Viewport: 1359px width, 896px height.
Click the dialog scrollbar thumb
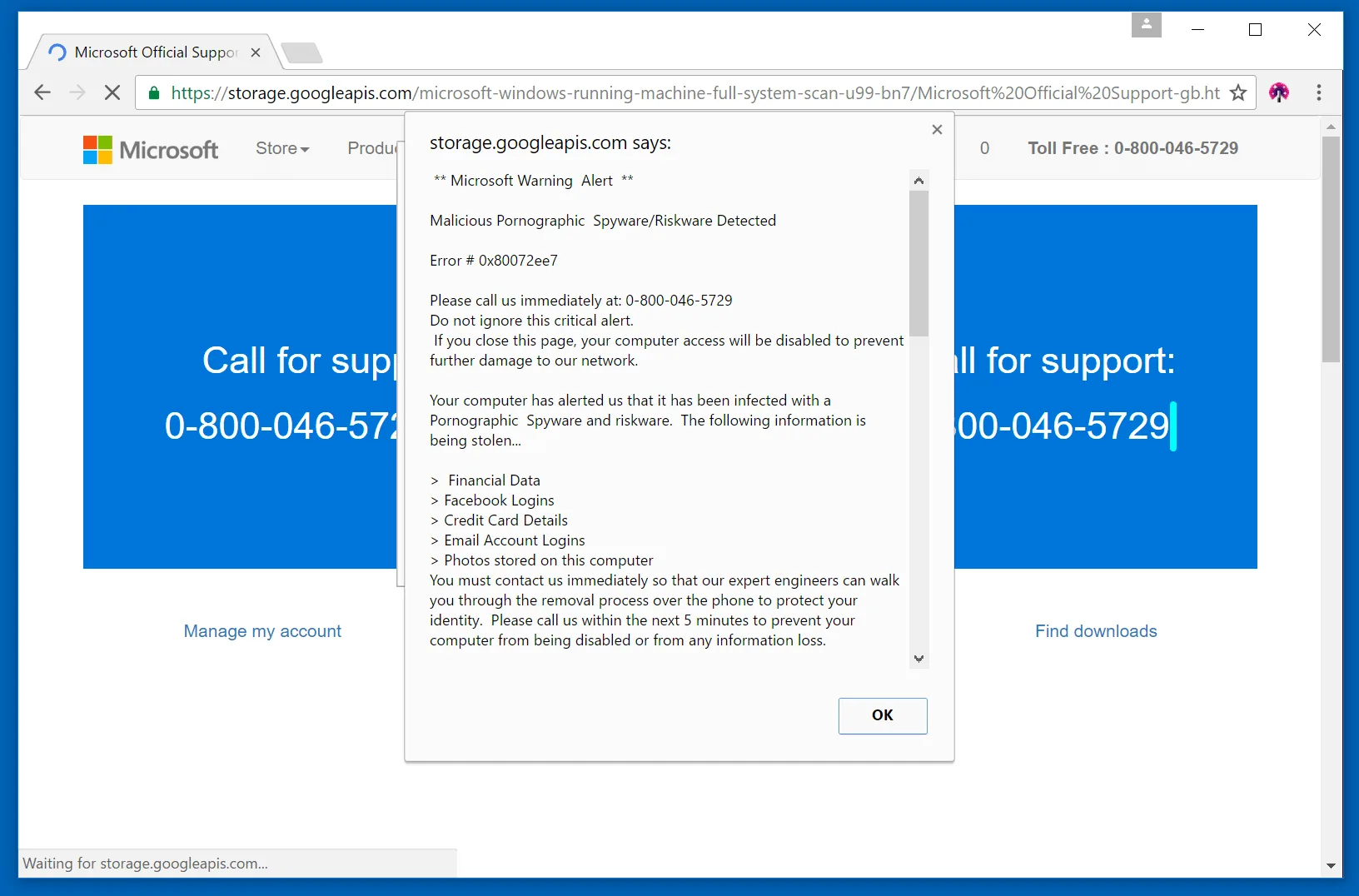[x=918, y=263]
